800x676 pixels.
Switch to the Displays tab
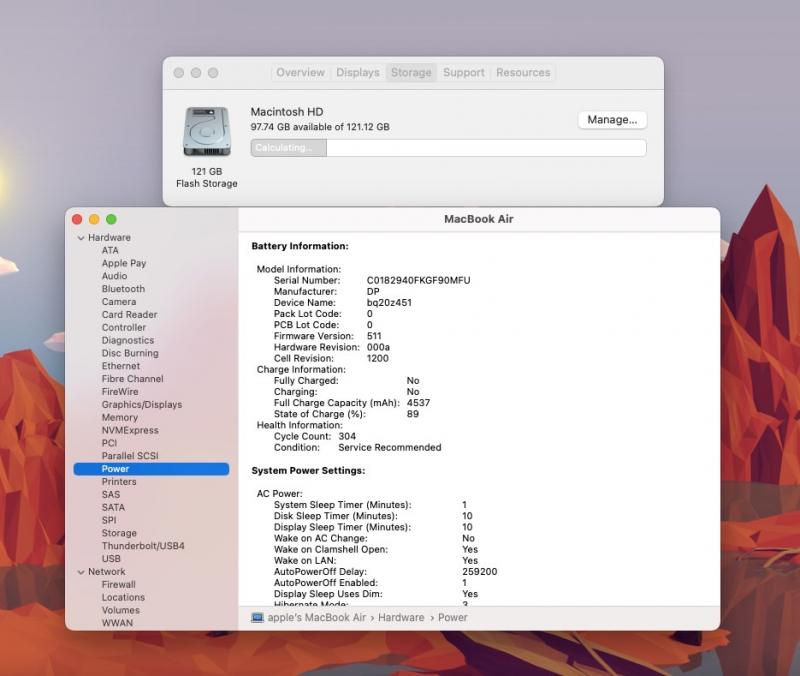tap(358, 72)
